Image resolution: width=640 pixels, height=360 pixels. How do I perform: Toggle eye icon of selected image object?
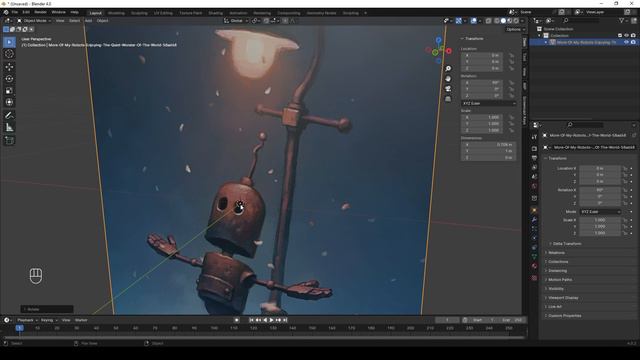click(627, 42)
